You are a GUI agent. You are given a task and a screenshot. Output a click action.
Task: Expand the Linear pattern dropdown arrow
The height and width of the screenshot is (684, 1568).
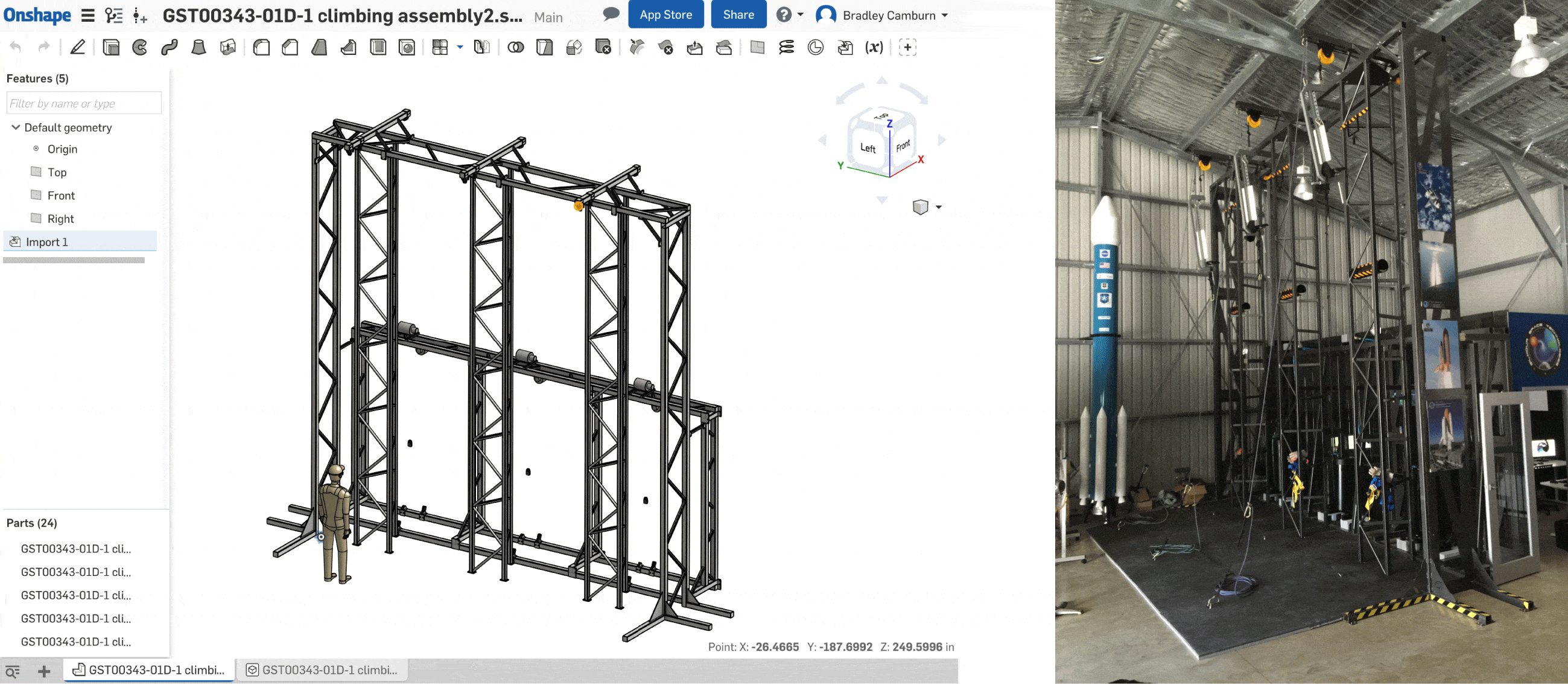click(x=460, y=47)
